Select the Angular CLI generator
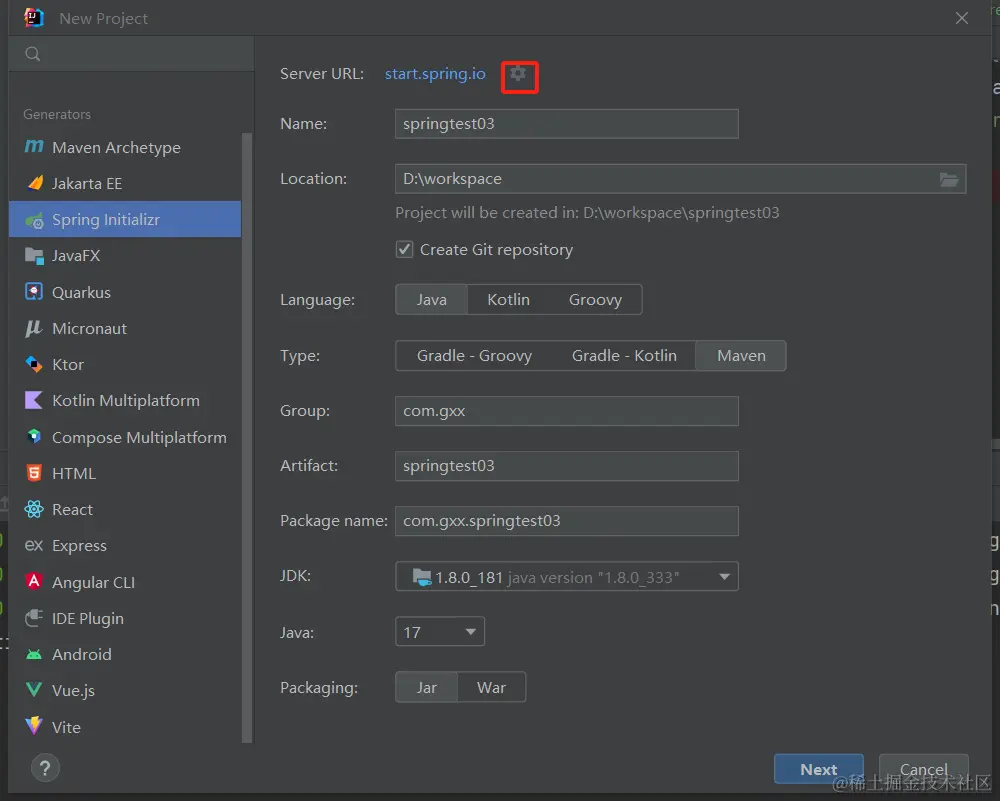The image size is (1000, 801). tap(93, 582)
